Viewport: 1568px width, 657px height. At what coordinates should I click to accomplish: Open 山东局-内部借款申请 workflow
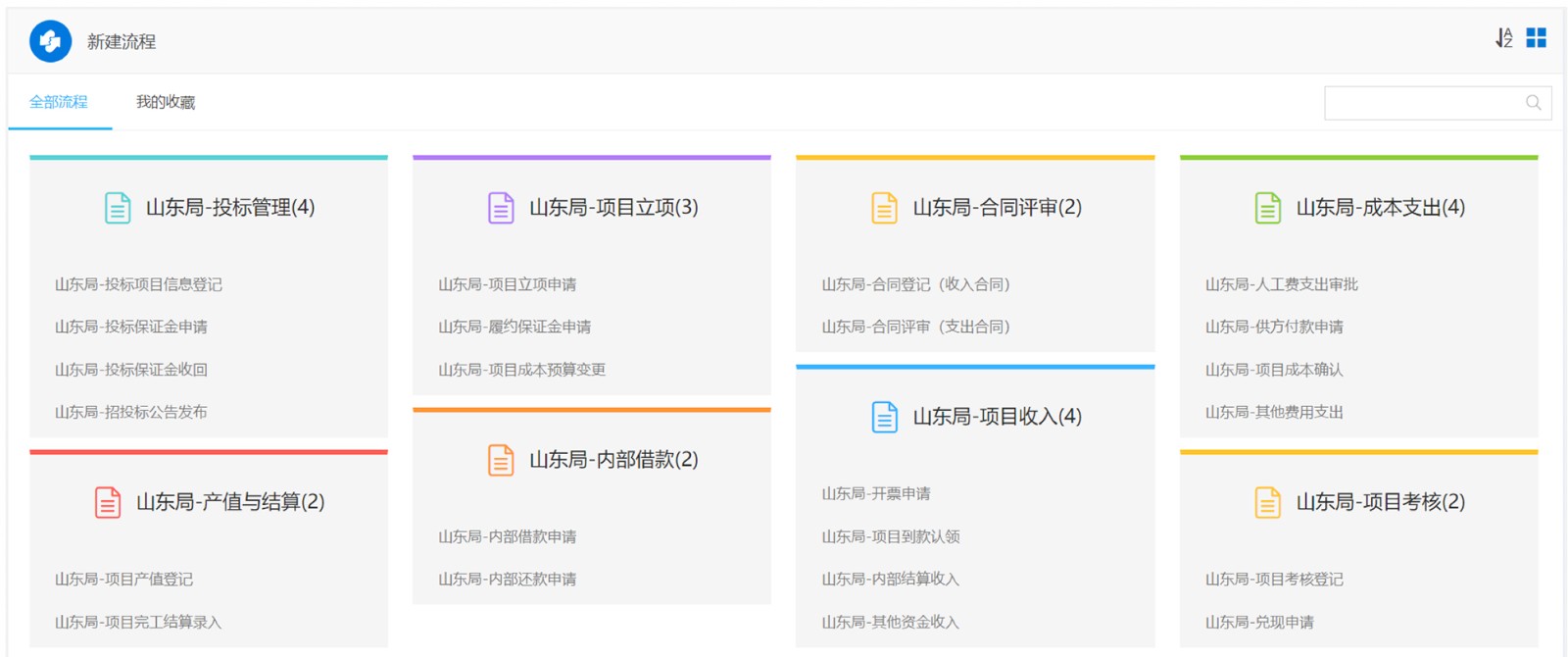pyautogui.click(x=508, y=536)
